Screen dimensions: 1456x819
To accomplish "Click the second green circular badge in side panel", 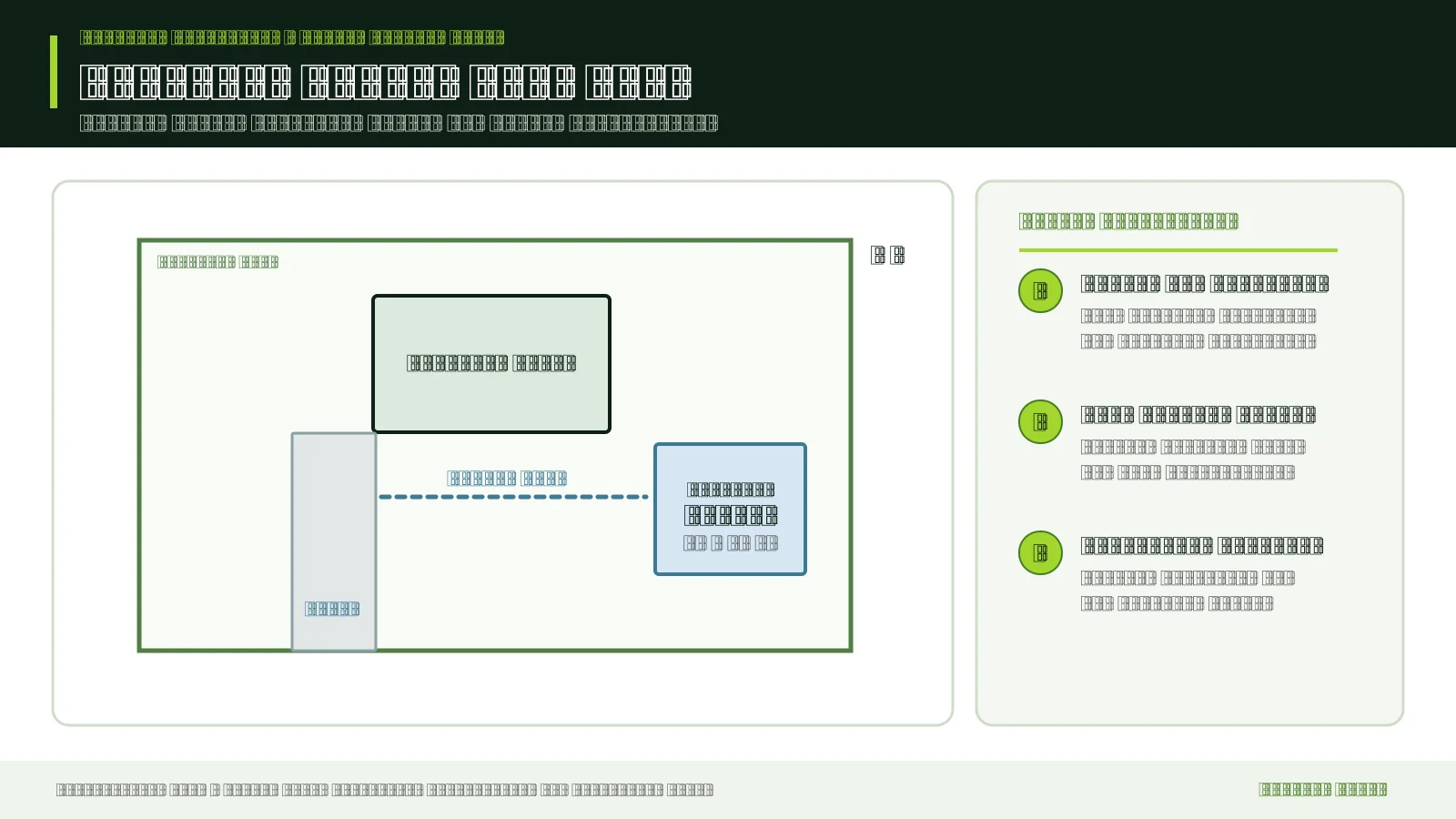I will coord(1040,422).
